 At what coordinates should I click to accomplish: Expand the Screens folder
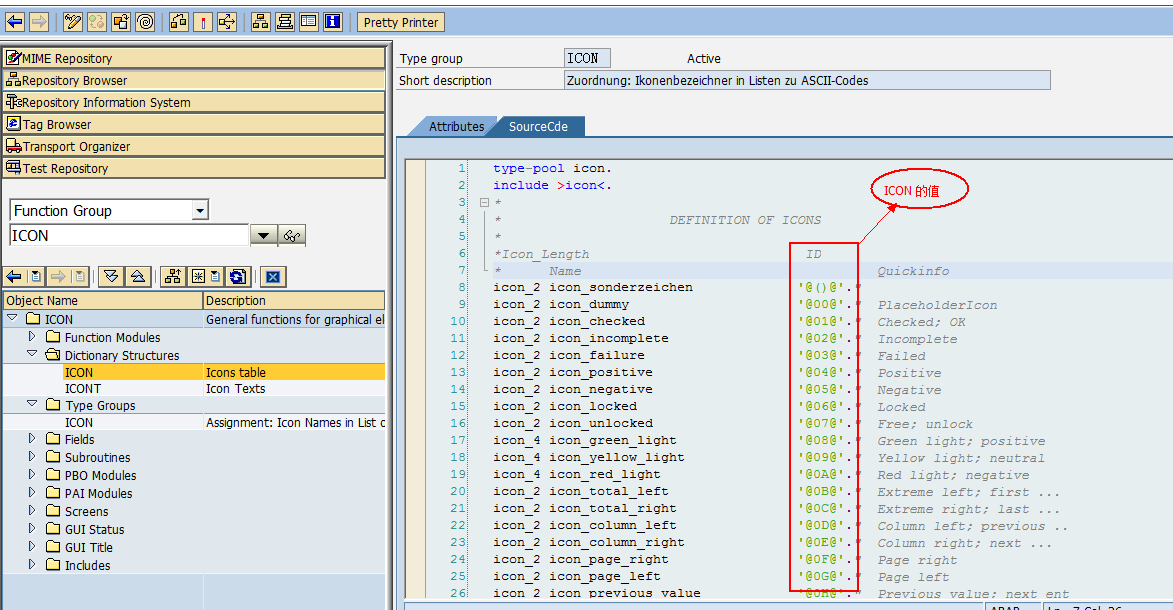[31, 510]
